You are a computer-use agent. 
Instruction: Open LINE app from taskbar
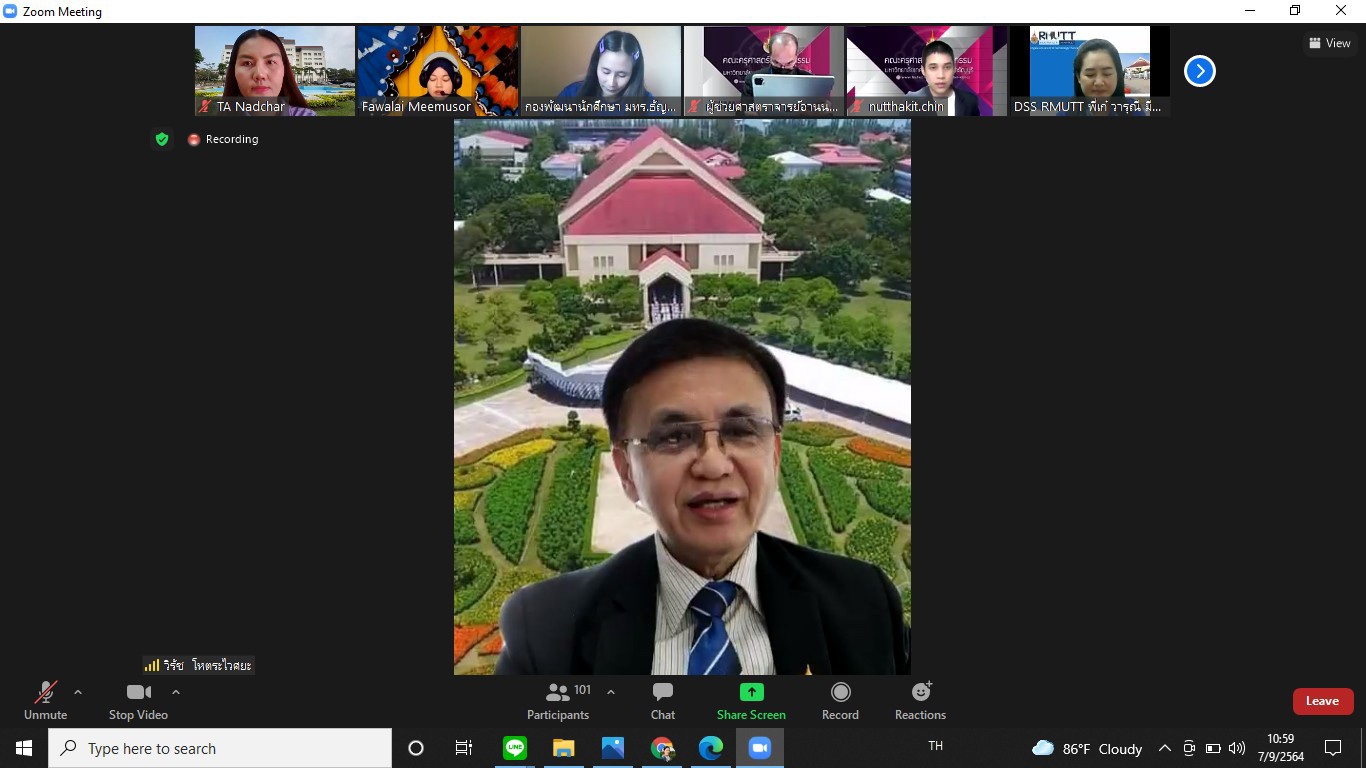coord(515,748)
